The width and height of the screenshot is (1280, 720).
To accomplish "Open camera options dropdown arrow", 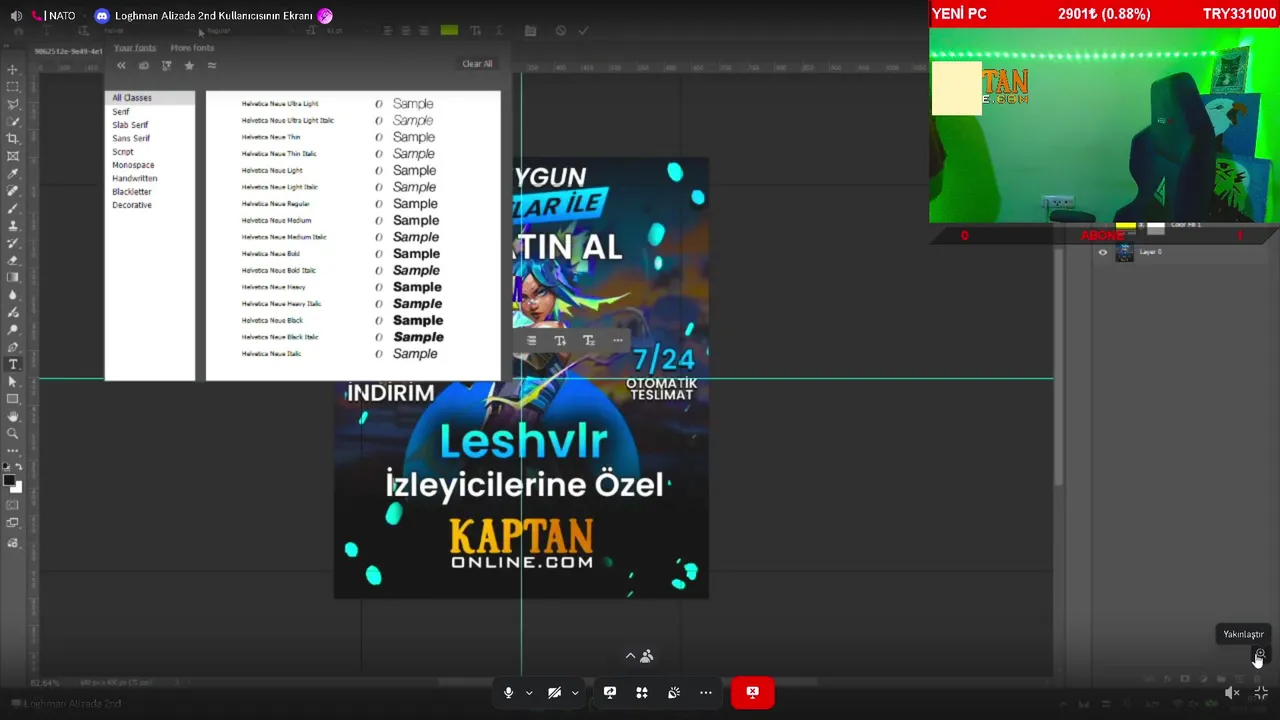I will 575,692.
